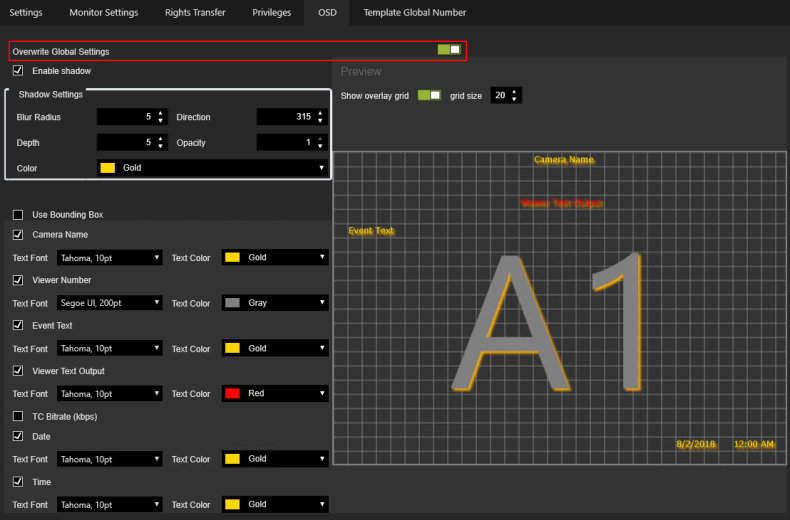Decrease Direction value with down arrow
The width and height of the screenshot is (790, 520).
click(x=320, y=121)
